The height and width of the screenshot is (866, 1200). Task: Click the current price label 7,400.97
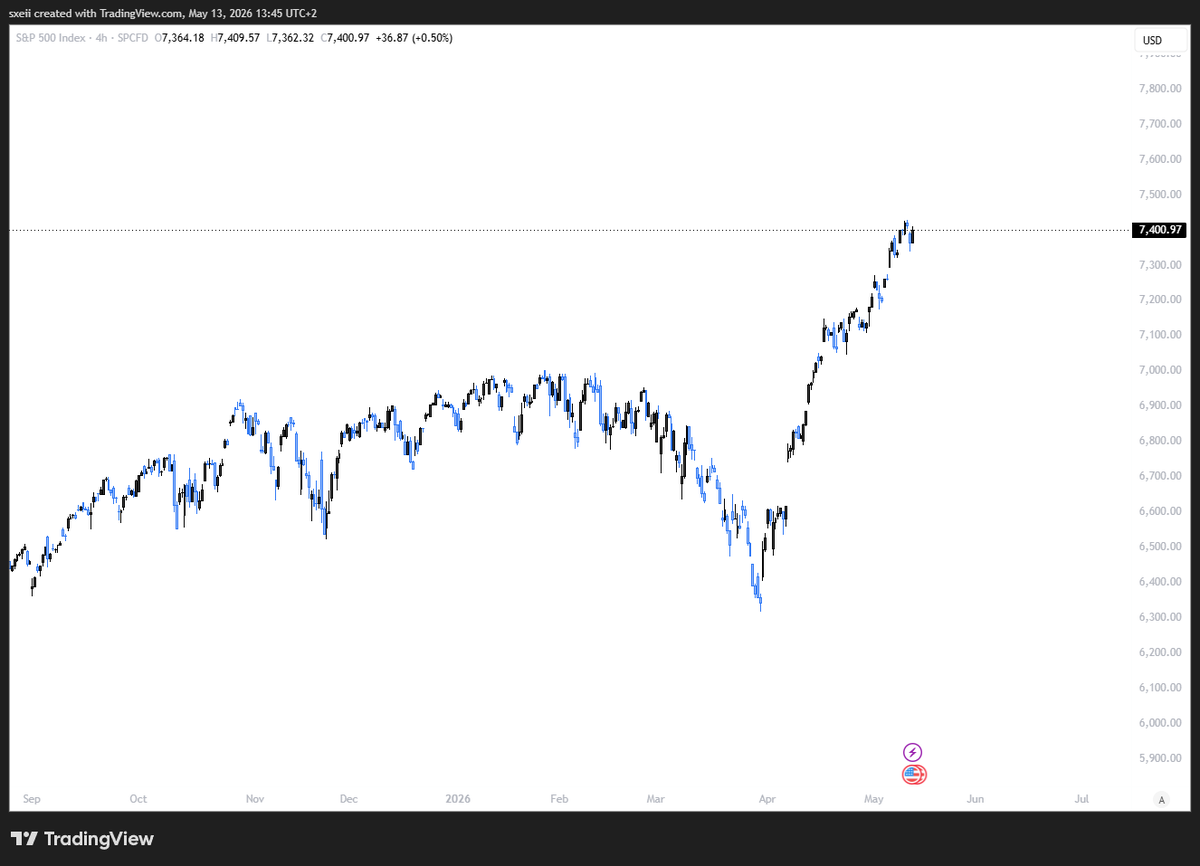(x=1160, y=230)
